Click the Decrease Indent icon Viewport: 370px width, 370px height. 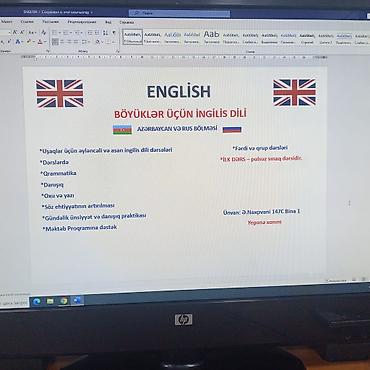(90, 32)
